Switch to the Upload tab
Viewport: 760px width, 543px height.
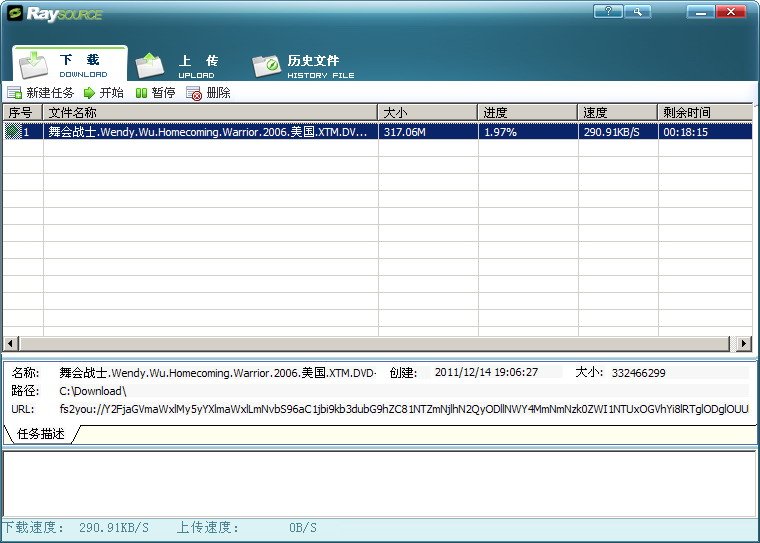click(180, 66)
